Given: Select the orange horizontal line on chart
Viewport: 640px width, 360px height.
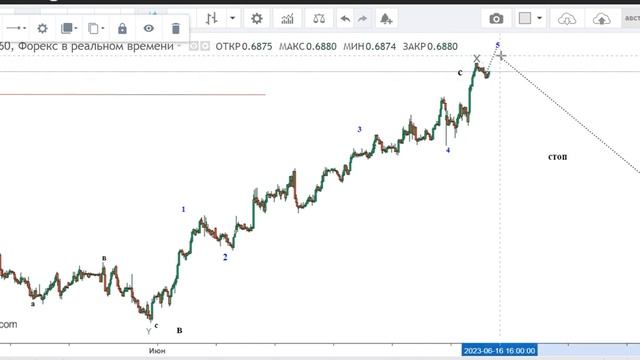Looking at the screenshot, I should point(133,95).
